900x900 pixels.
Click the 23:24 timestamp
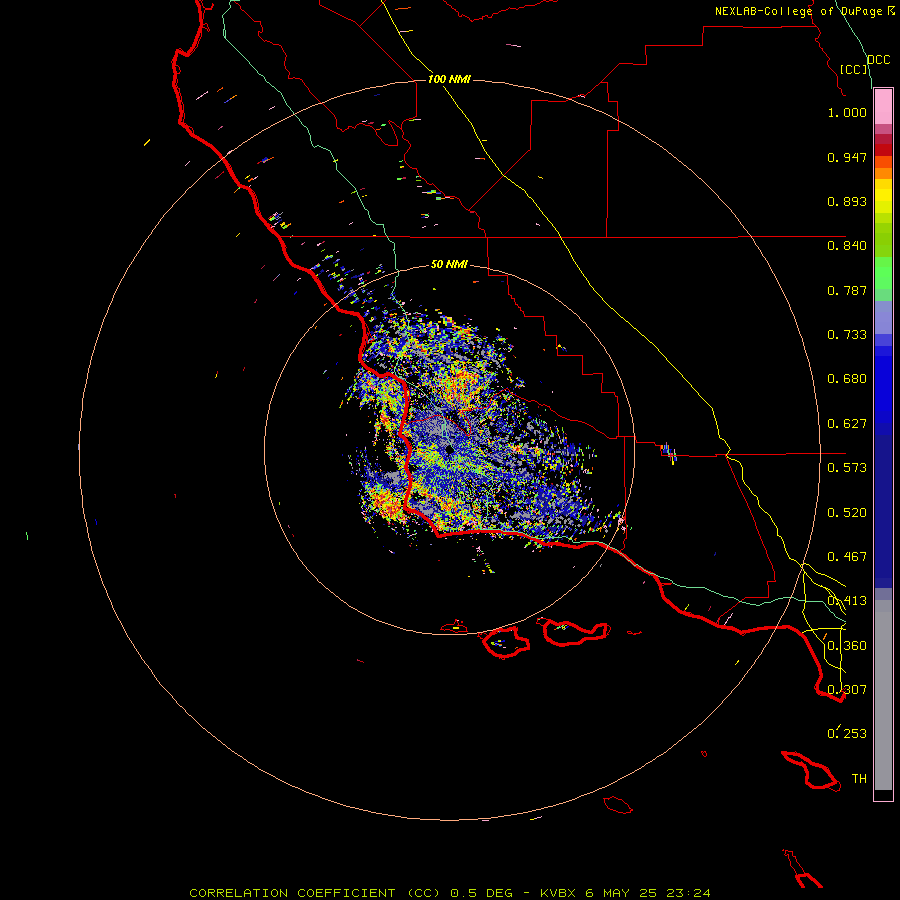[689, 893]
